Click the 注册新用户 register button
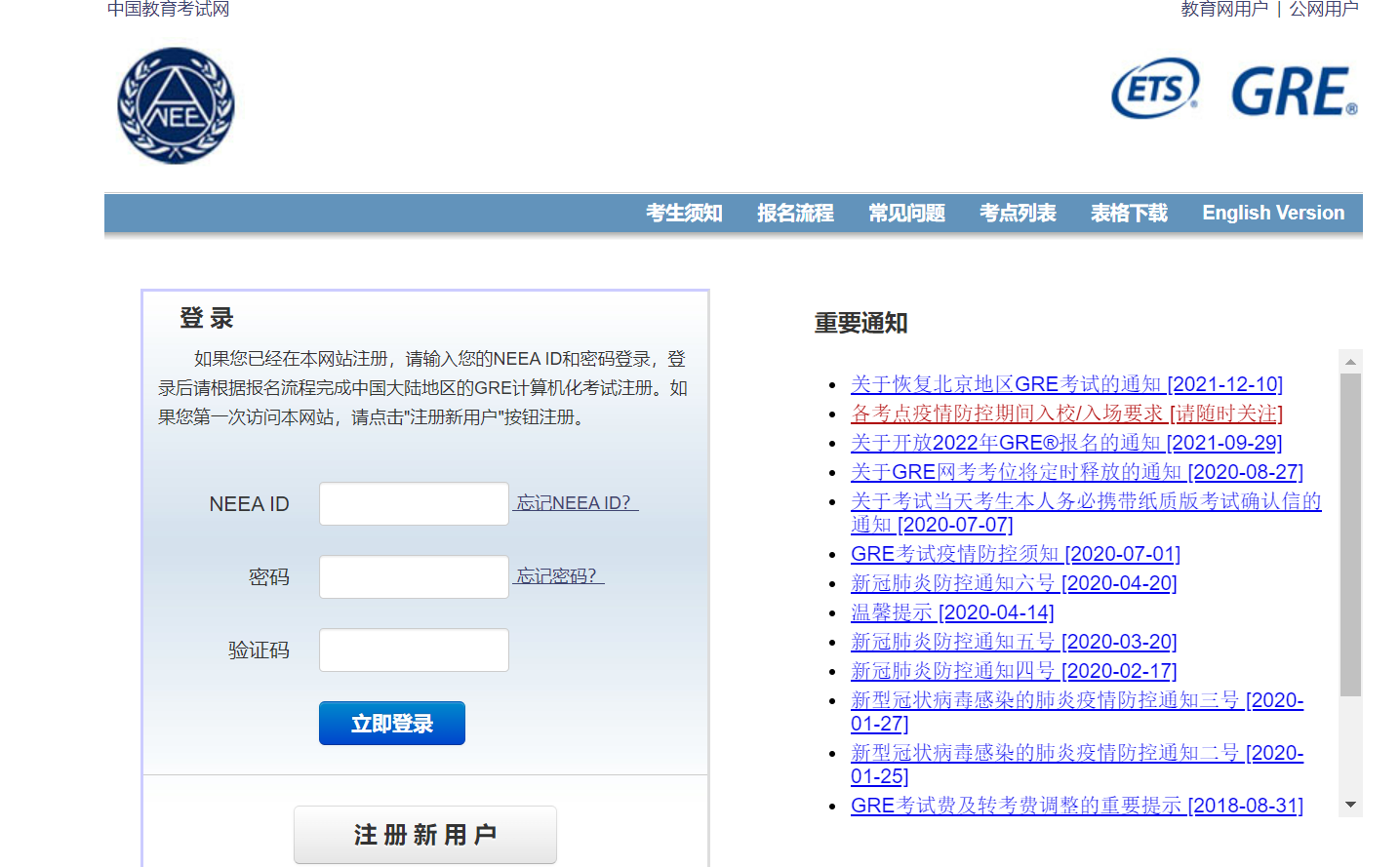This screenshot has height=867, width=1400. (425, 835)
